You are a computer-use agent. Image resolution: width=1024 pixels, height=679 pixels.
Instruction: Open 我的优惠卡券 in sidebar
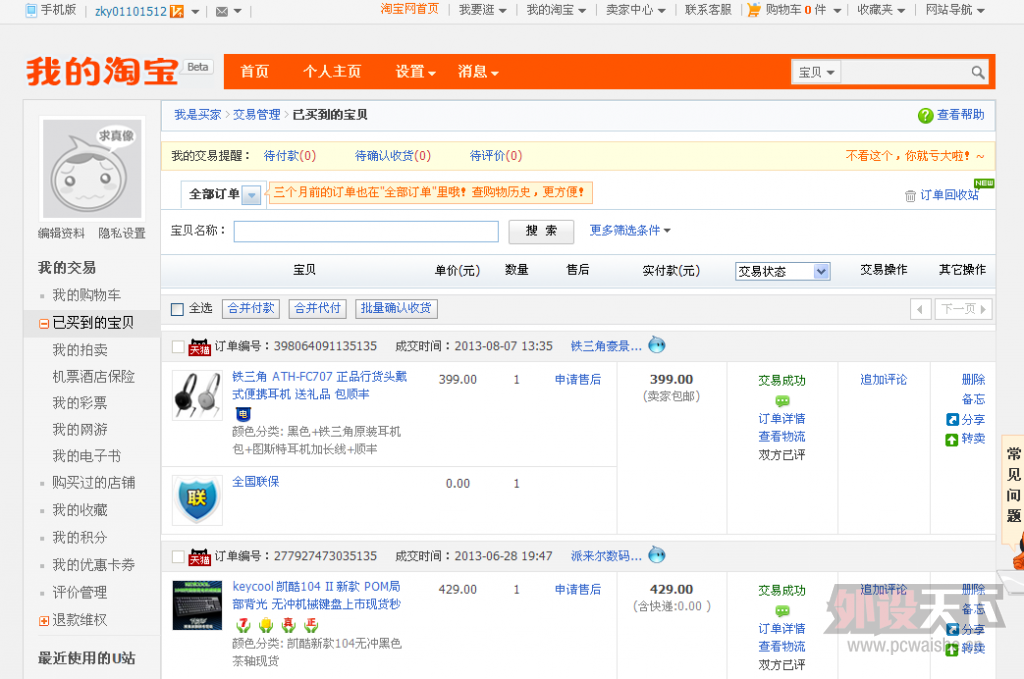pos(93,565)
